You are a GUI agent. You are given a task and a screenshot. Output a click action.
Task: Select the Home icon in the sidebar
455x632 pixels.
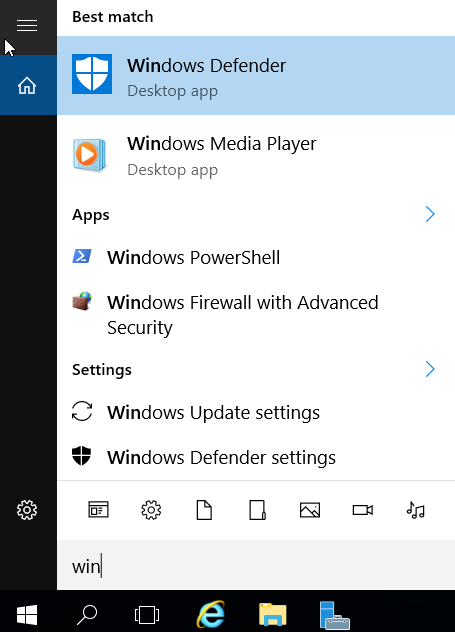[x=27, y=85]
